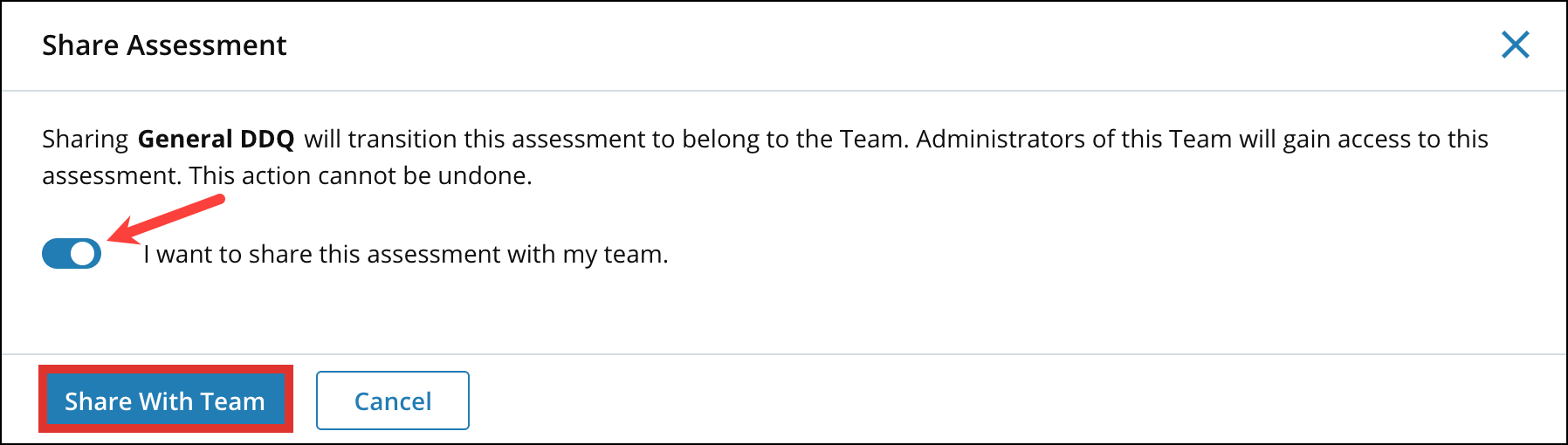The height and width of the screenshot is (445, 1568).
Task: Click 'This action cannot be undone' sentence
Action: point(361,176)
